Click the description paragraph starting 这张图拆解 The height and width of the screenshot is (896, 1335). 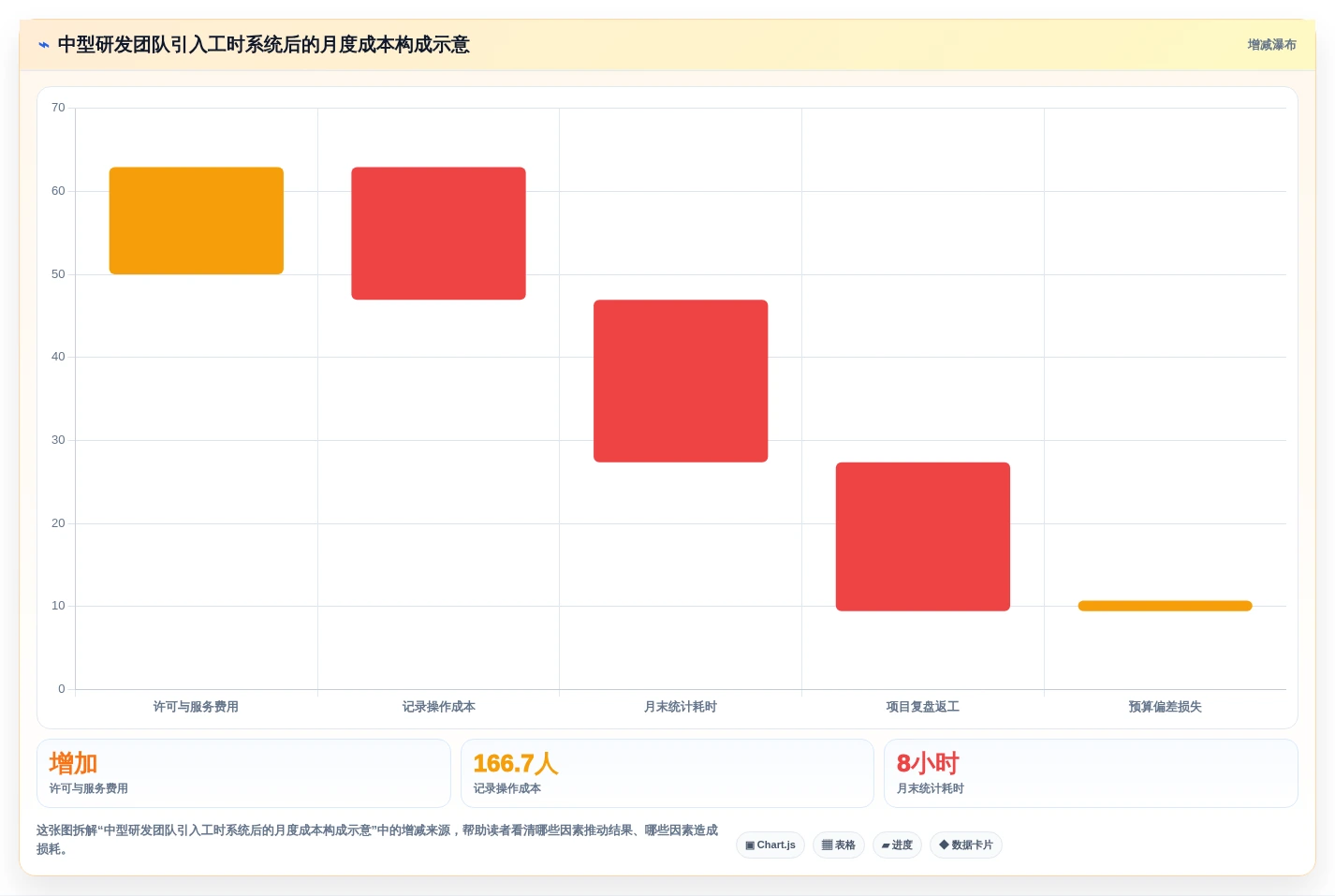click(x=377, y=840)
